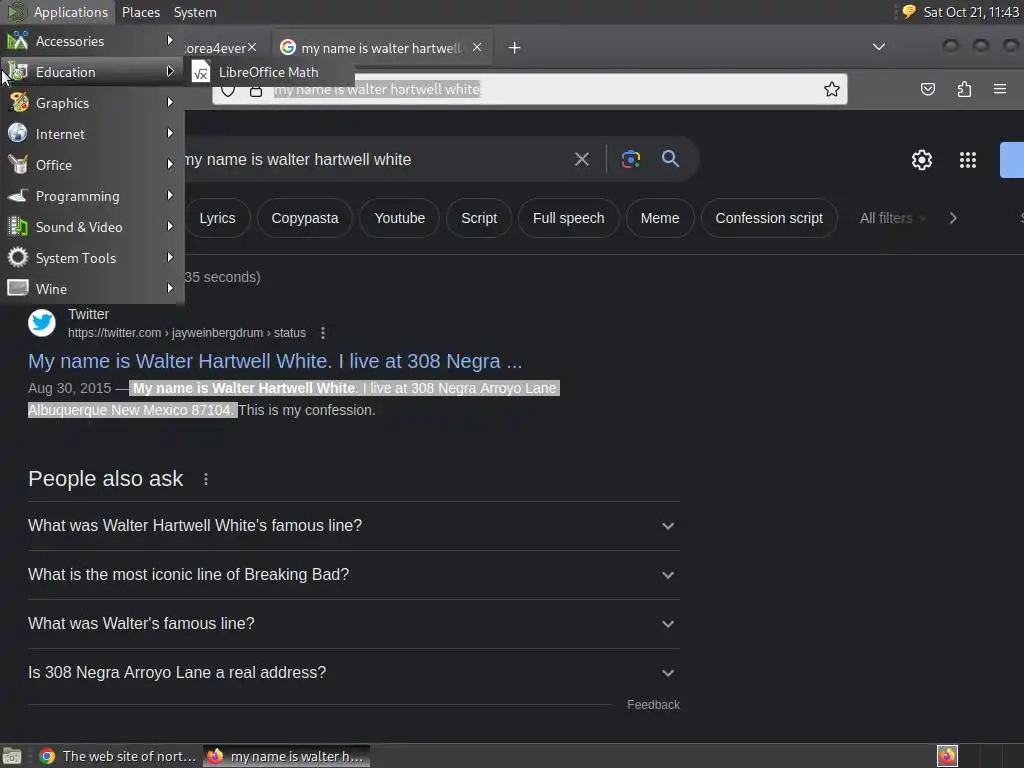Select the Confession script filter chip
This screenshot has height=768, width=1024.
click(x=769, y=218)
